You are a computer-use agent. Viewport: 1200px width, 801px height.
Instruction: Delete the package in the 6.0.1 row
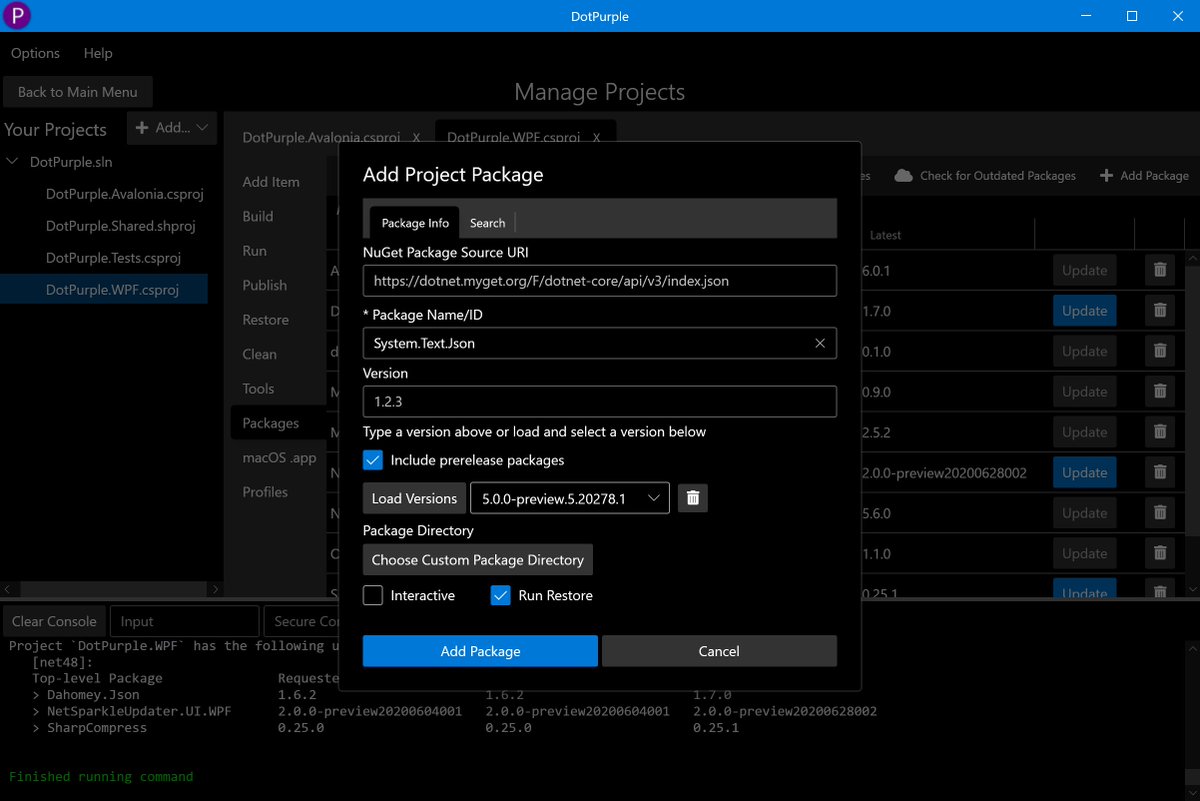tap(1160, 270)
